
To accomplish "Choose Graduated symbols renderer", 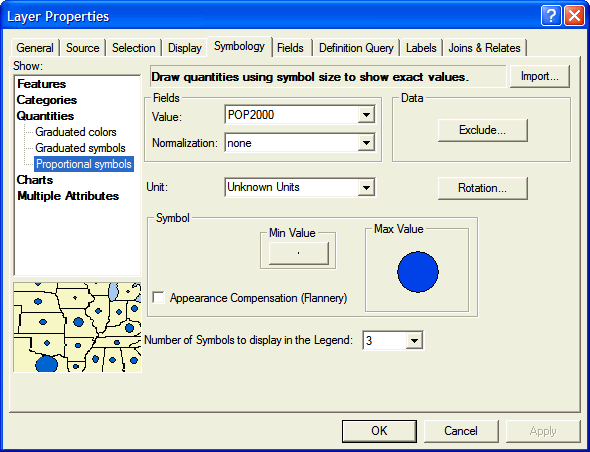I will tap(80, 148).
